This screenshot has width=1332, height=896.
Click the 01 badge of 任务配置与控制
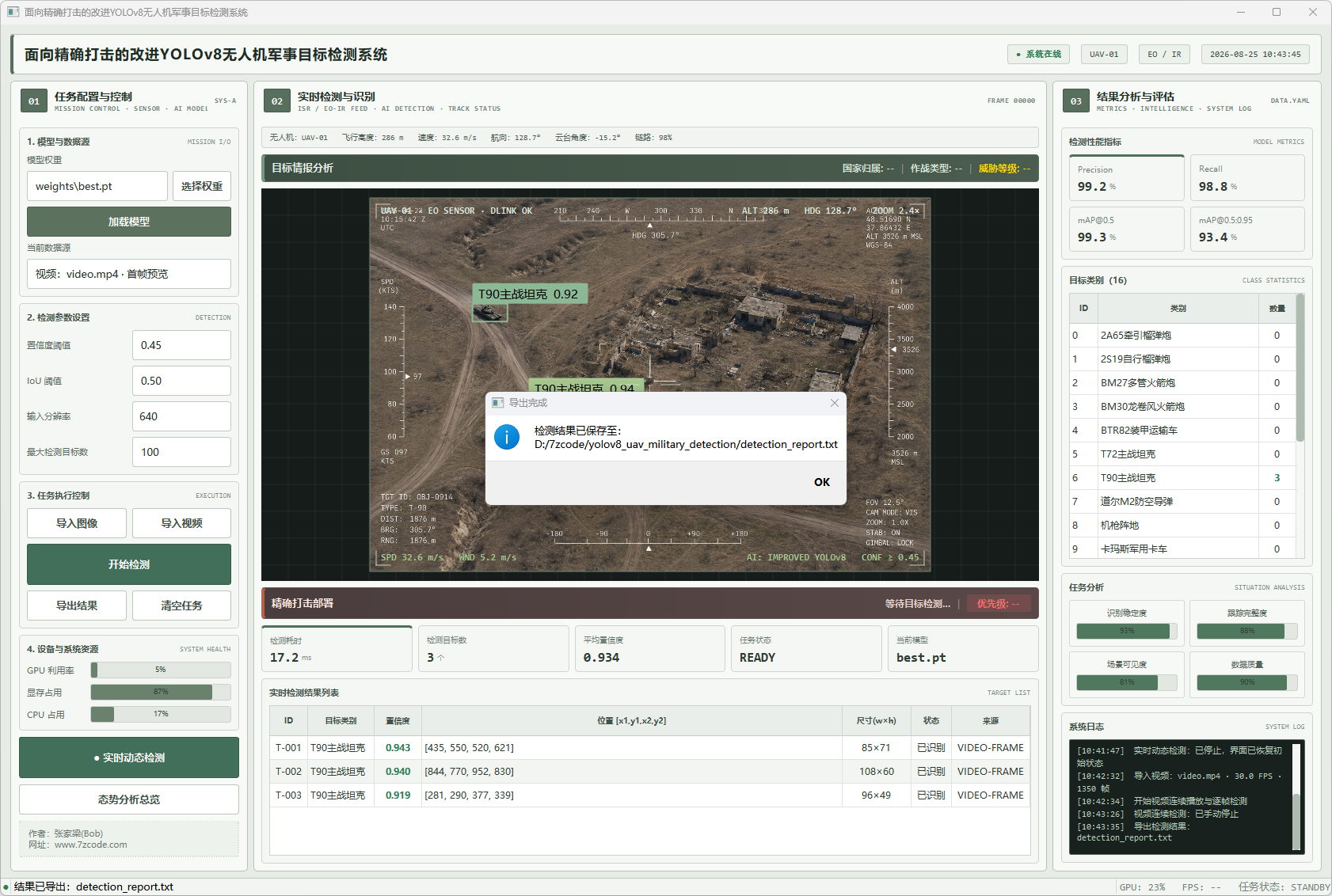[x=33, y=101]
